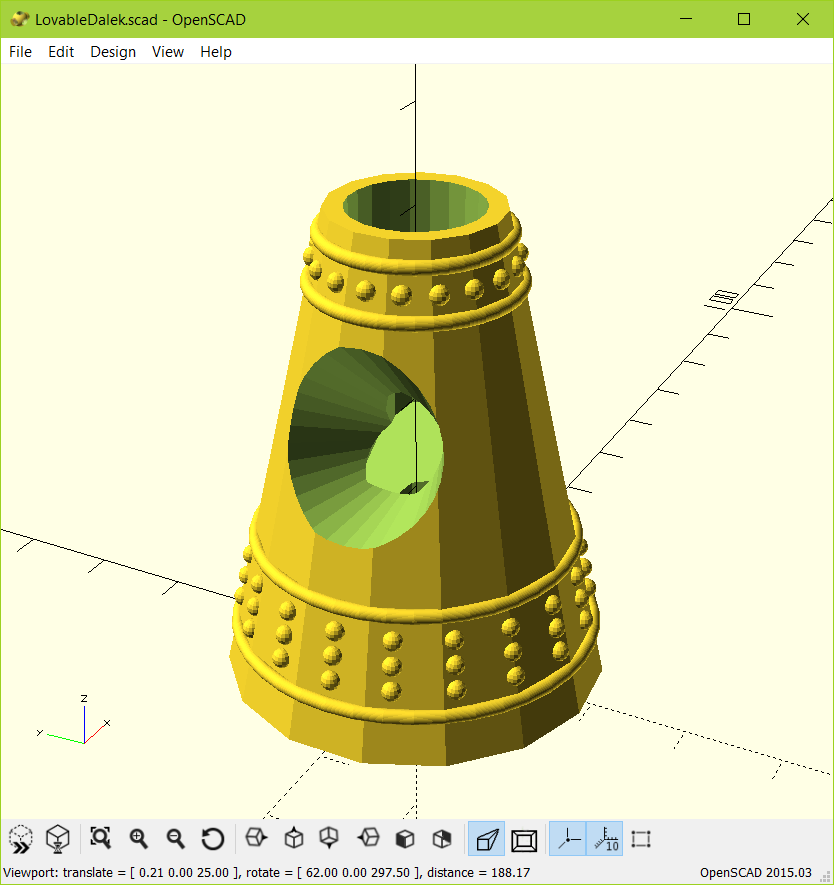Render the model fully
The width and height of the screenshot is (834, 885).
(57, 839)
